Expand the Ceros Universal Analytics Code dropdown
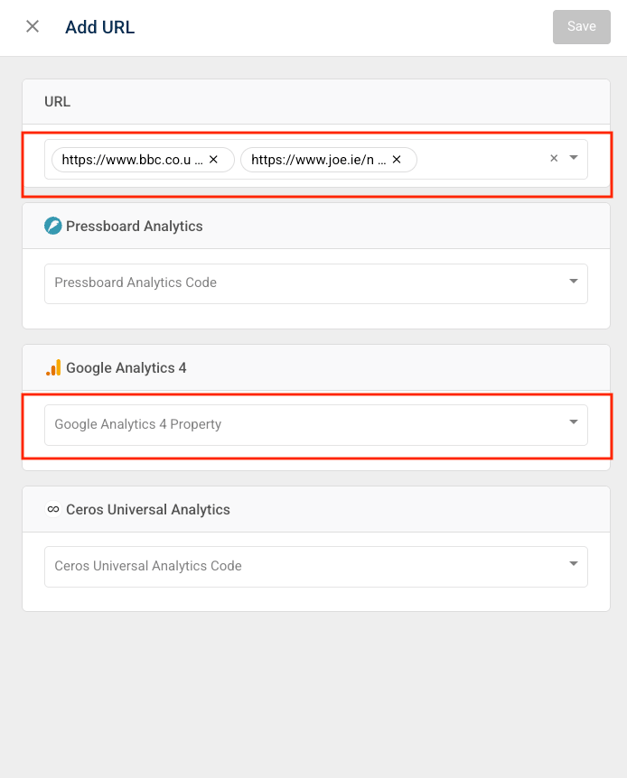 (x=574, y=565)
